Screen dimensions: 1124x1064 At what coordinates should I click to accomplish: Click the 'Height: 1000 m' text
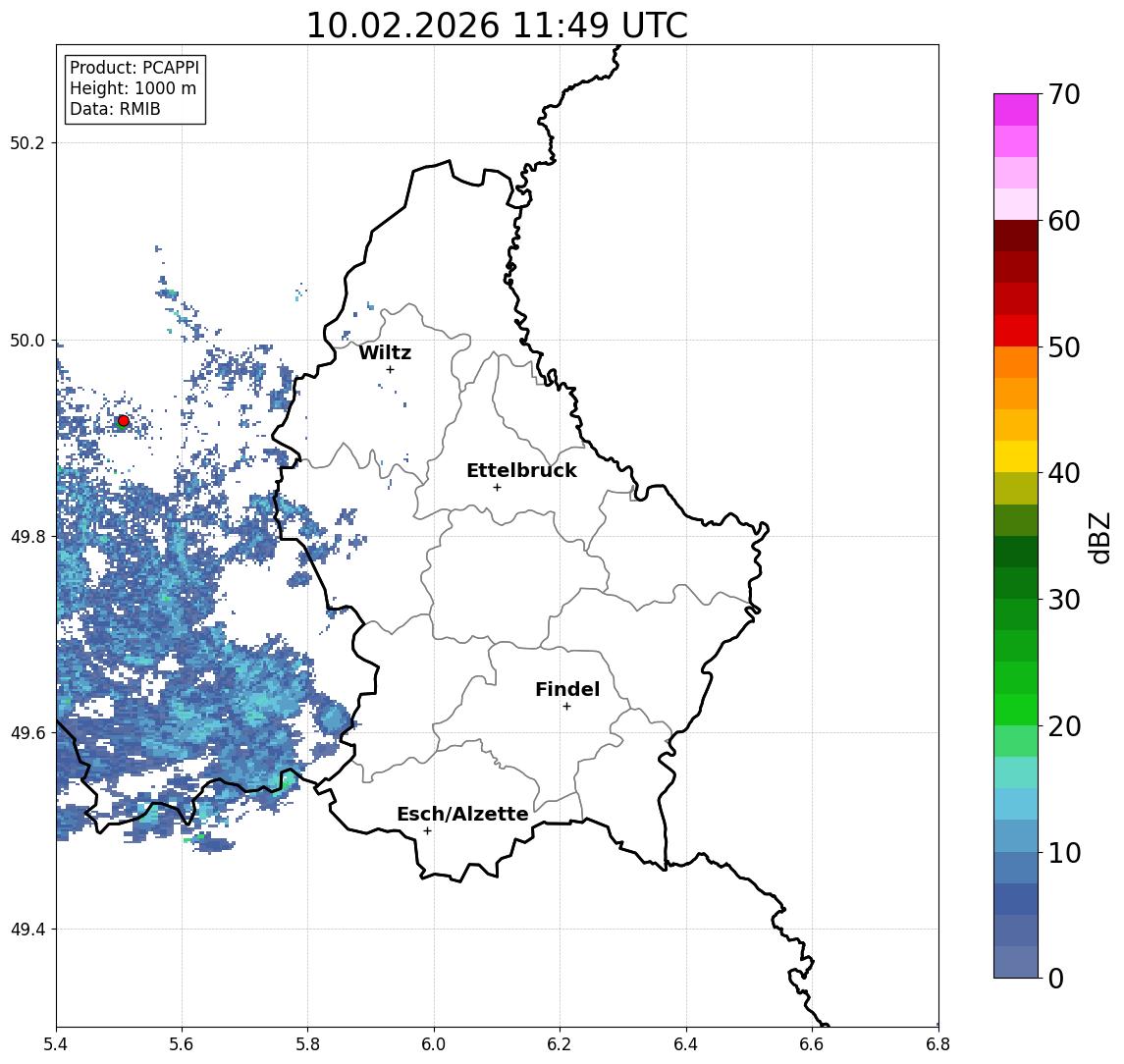click(x=133, y=88)
